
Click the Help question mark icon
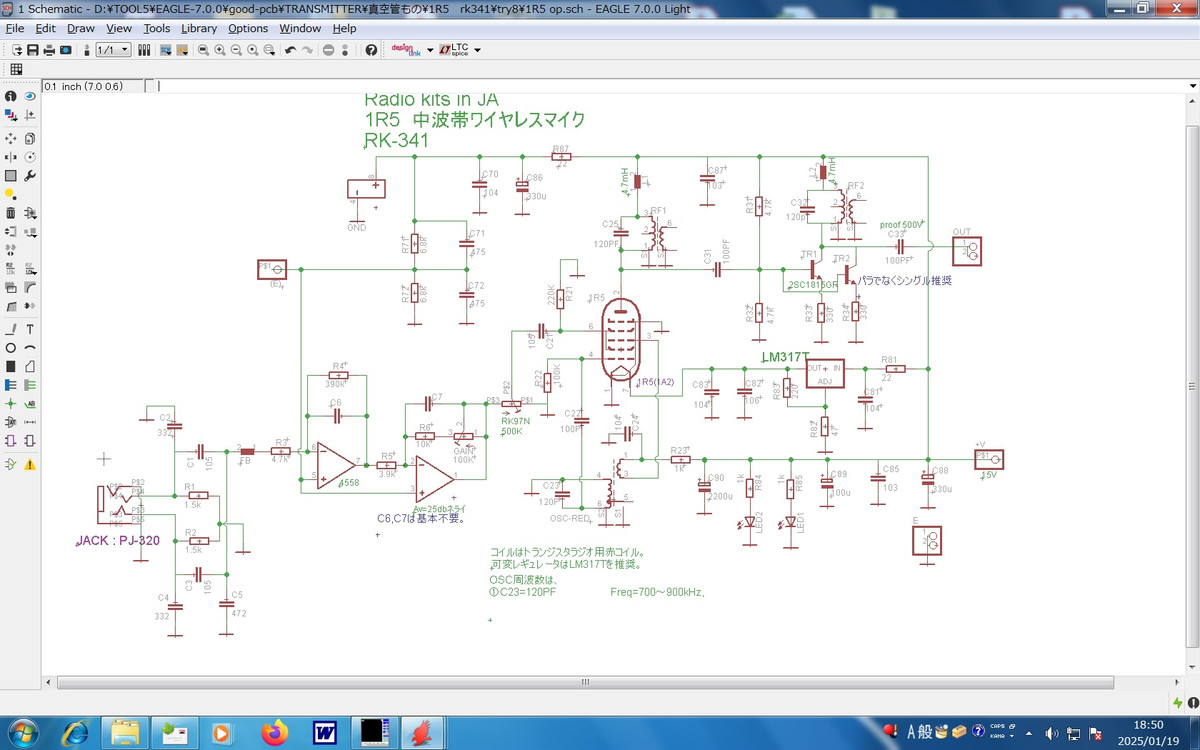(x=371, y=50)
